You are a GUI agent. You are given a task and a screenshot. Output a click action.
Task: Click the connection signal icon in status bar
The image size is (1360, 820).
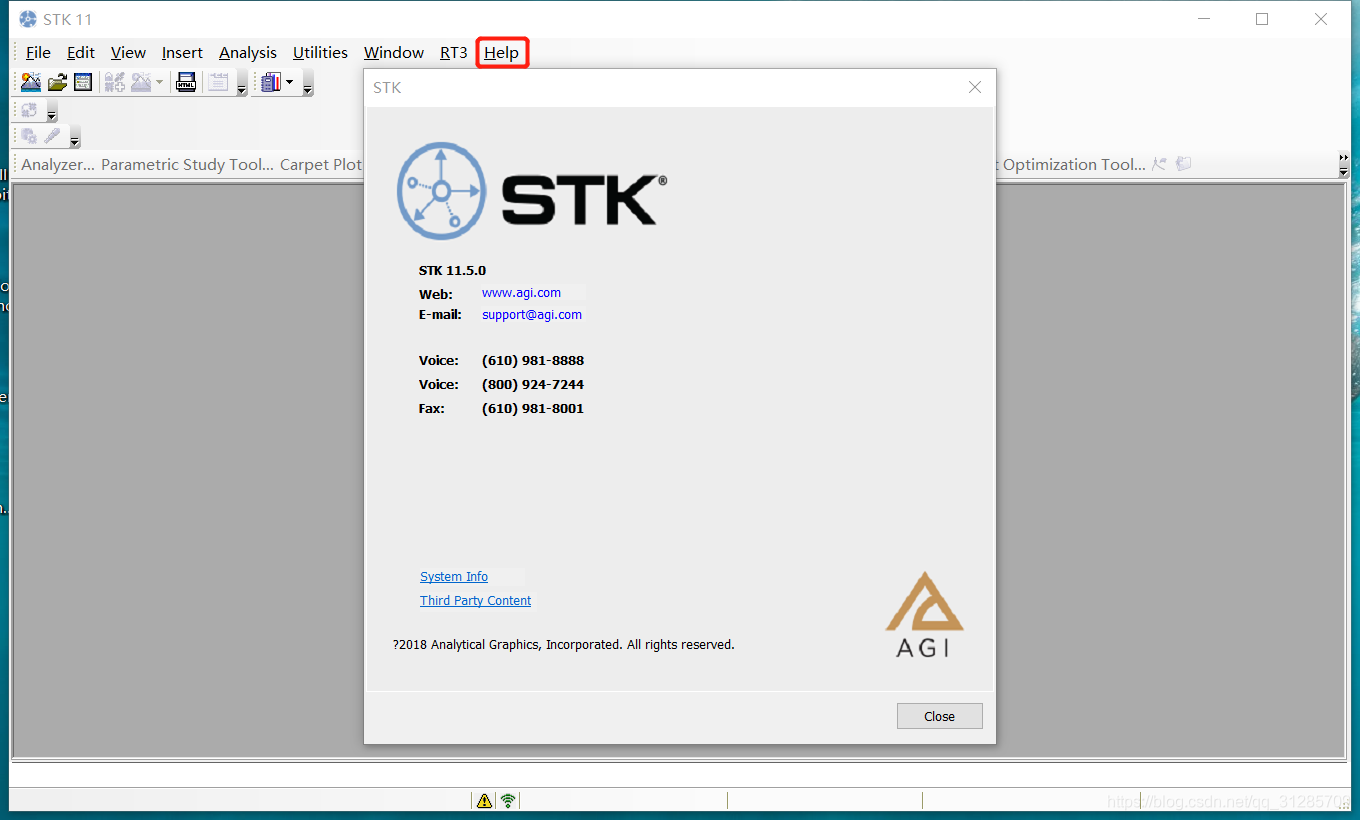[507, 800]
